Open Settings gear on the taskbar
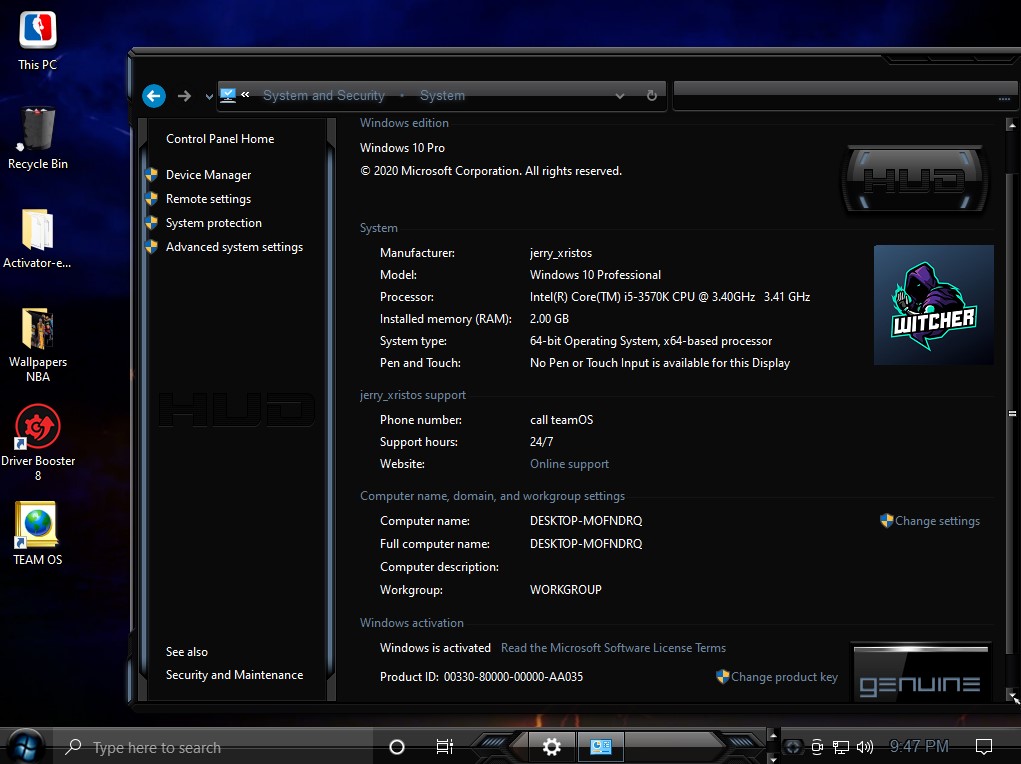Viewport: 1021px width, 764px height. tap(552, 747)
